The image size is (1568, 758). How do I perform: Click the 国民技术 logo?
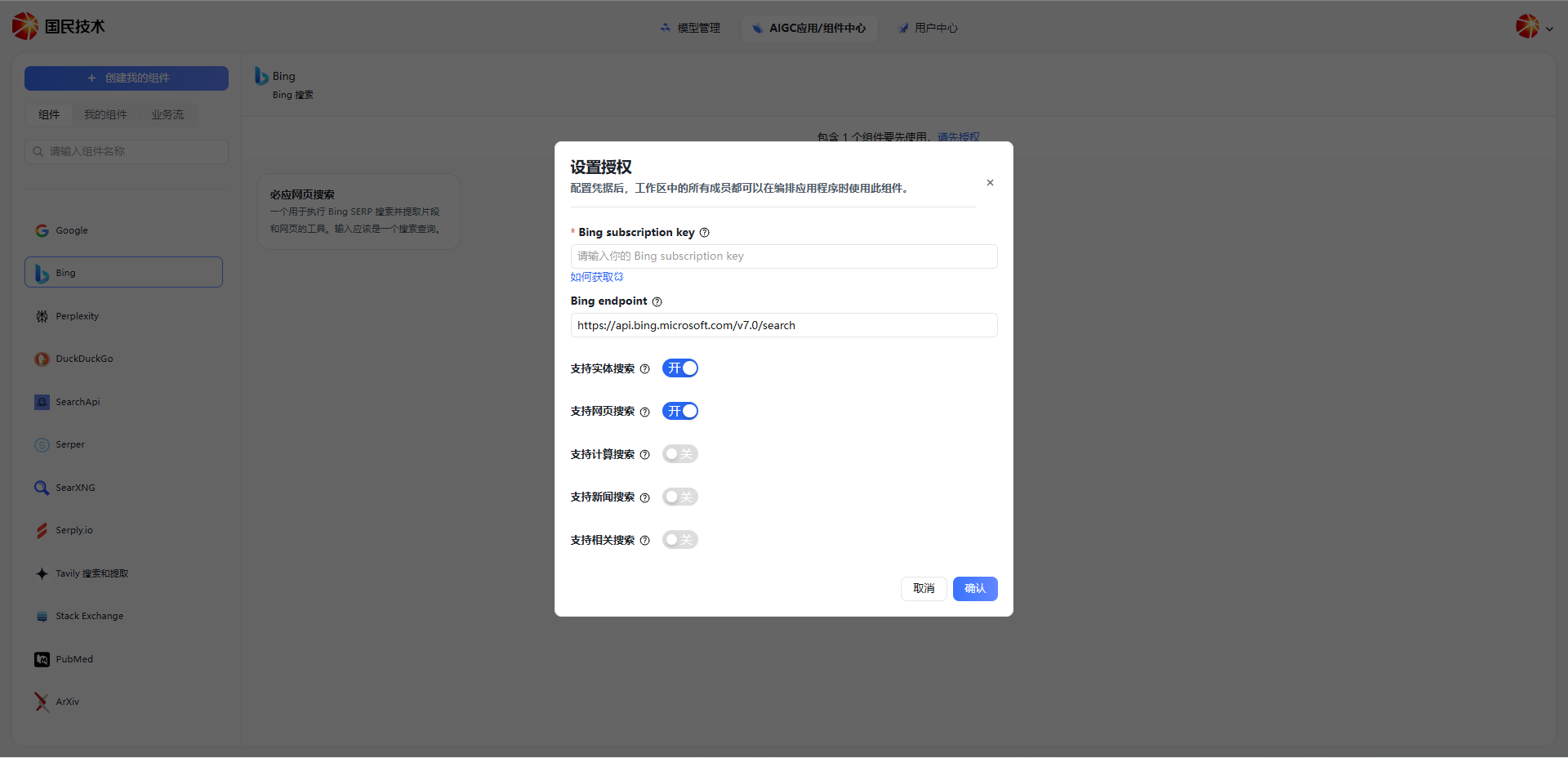click(x=59, y=26)
